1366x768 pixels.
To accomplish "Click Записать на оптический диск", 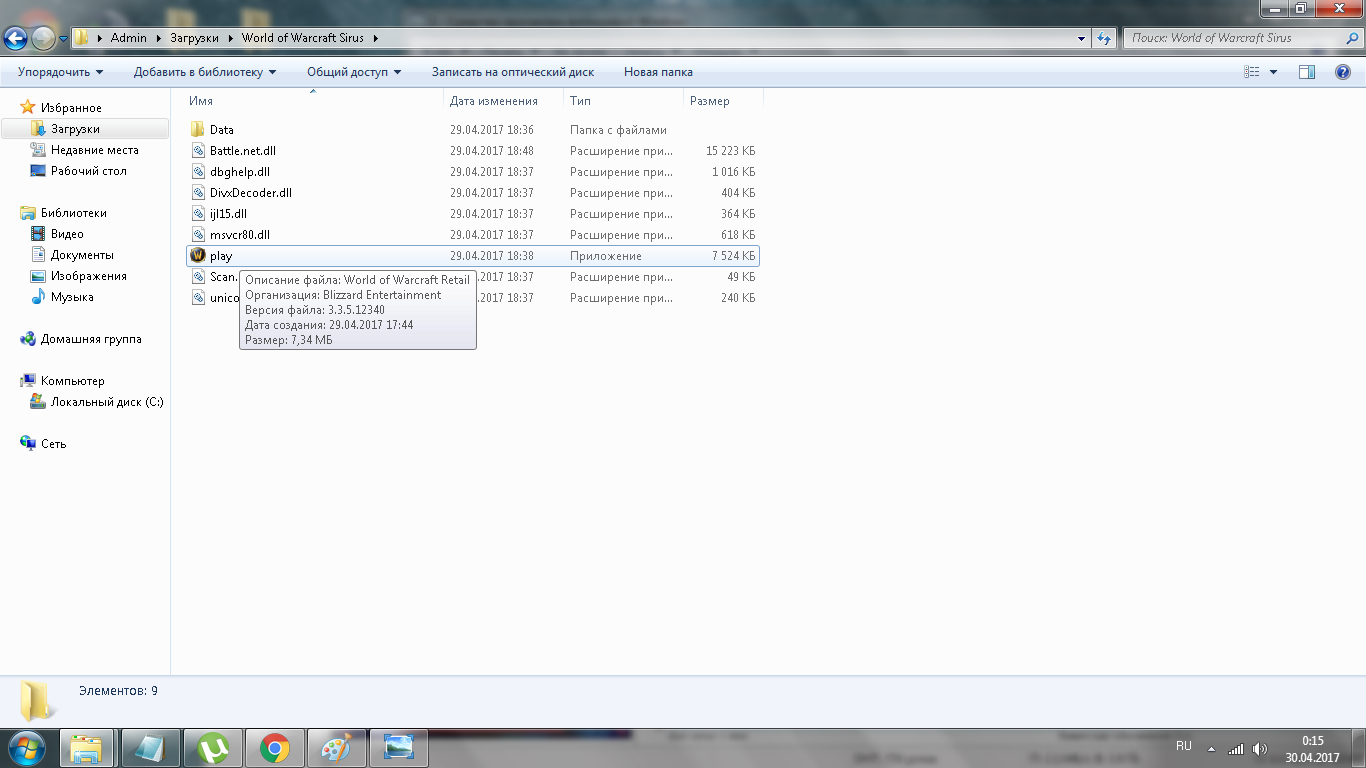I will click(512, 72).
